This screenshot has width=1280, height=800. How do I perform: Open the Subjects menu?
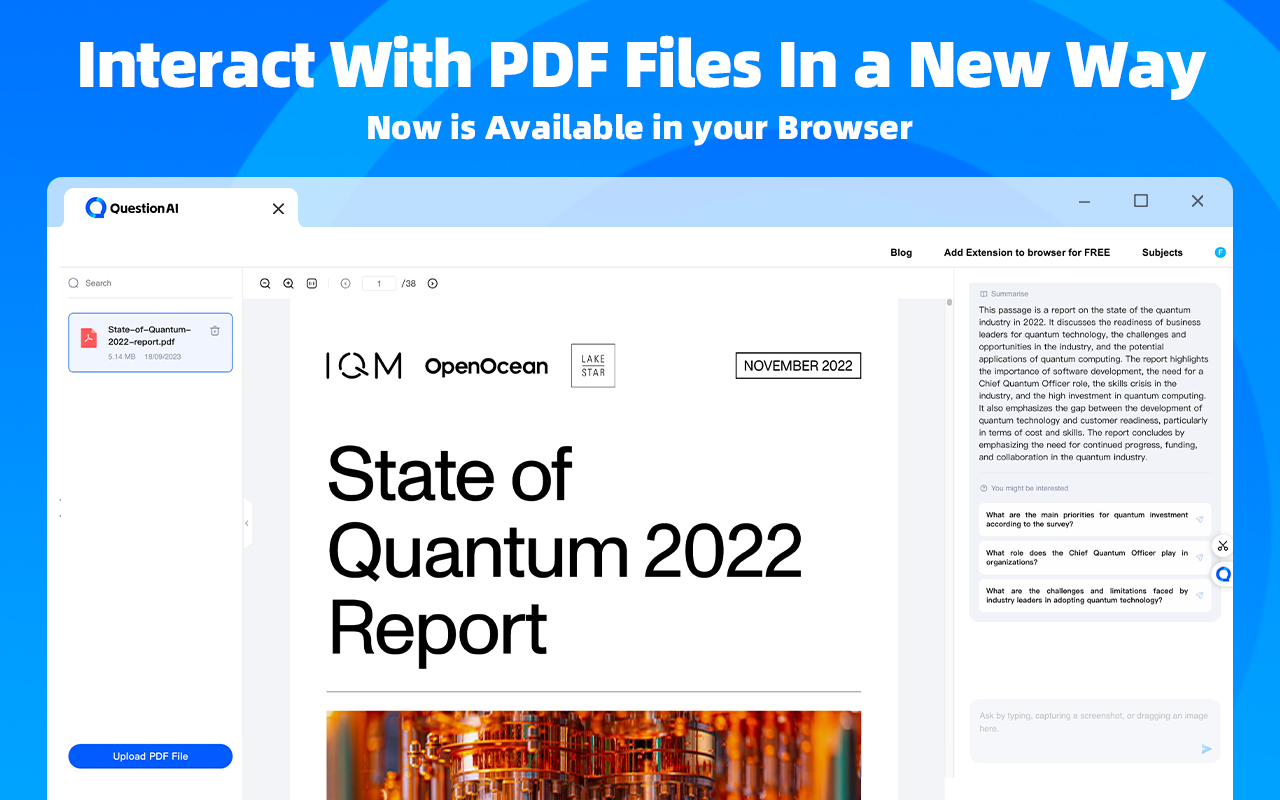pyautogui.click(x=1162, y=253)
